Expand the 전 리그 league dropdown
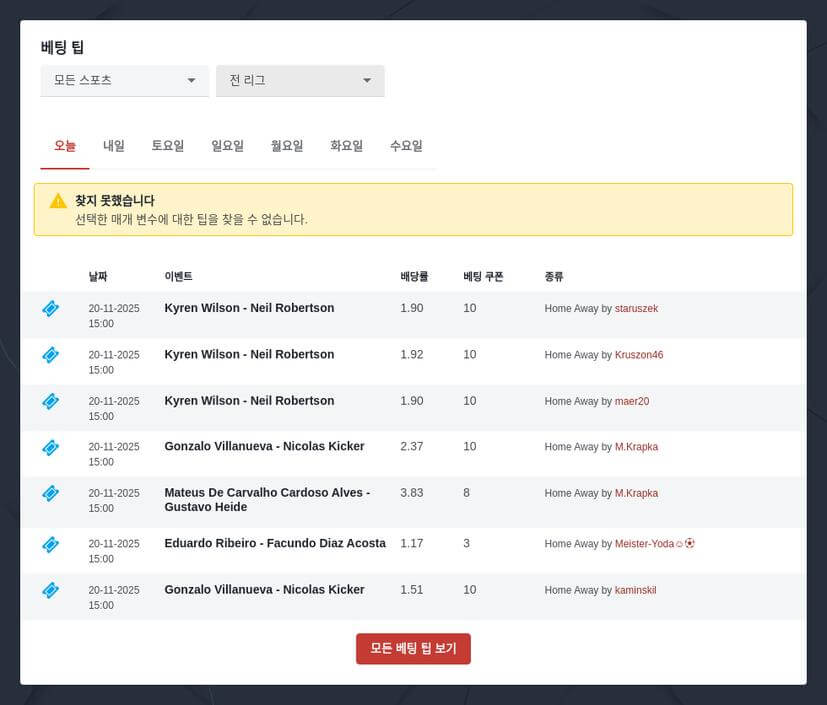827x705 pixels. tap(300, 81)
